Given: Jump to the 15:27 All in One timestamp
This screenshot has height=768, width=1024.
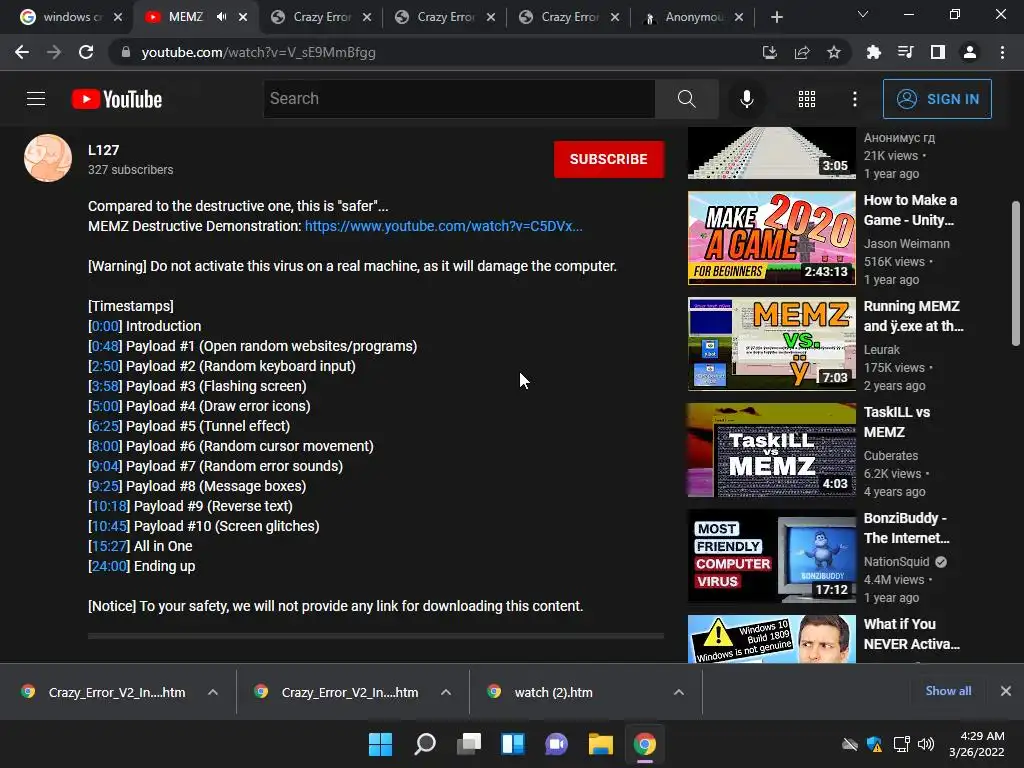Looking at the screenshot, I should [109, 546].
